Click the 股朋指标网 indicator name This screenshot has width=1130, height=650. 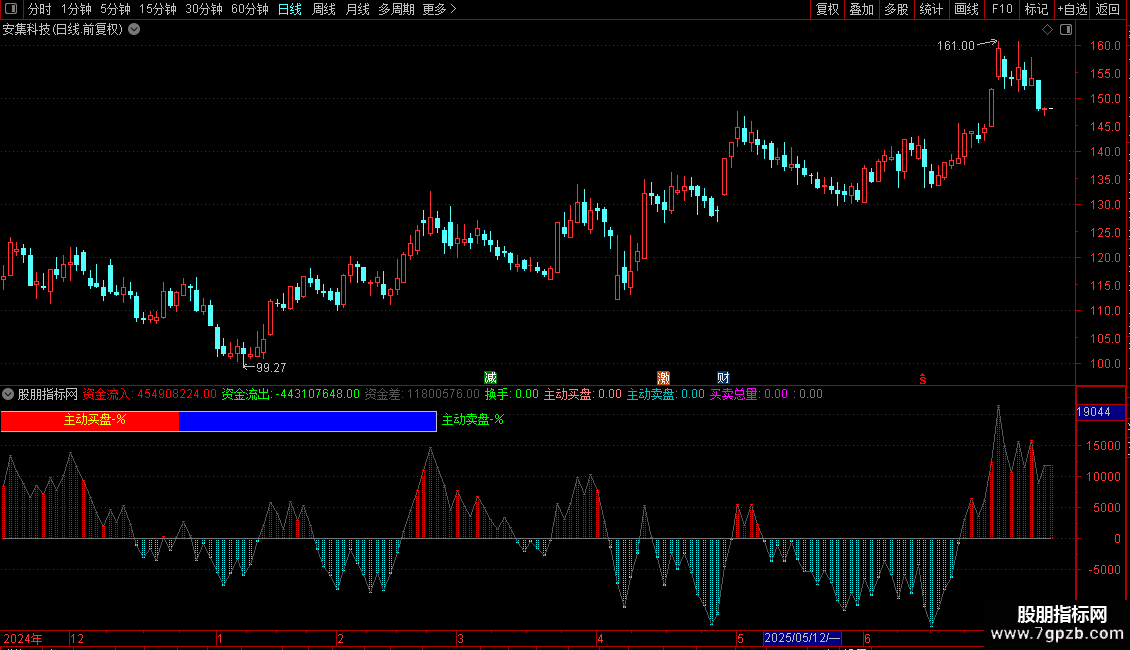pyautogui.click(x=48, y=394)
